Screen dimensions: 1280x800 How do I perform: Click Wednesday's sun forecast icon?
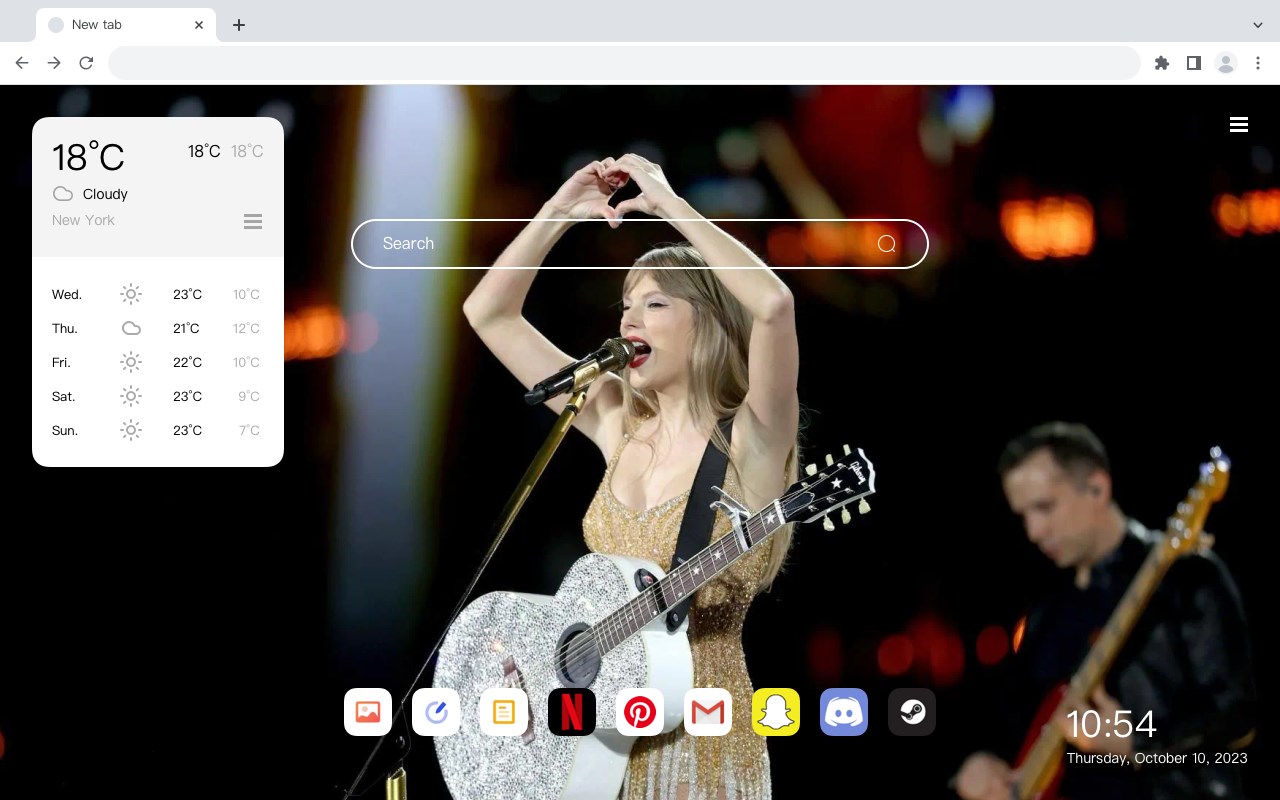(131, 294)
